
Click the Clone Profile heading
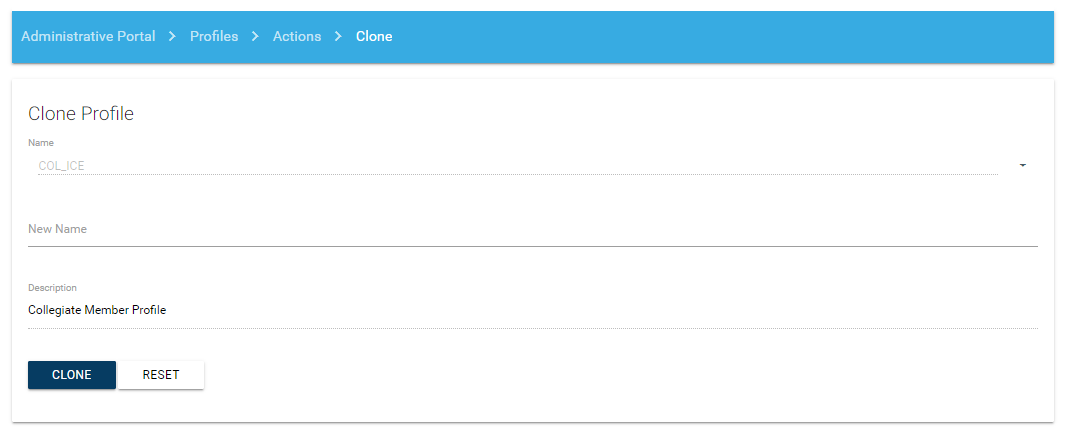(81, 114)
